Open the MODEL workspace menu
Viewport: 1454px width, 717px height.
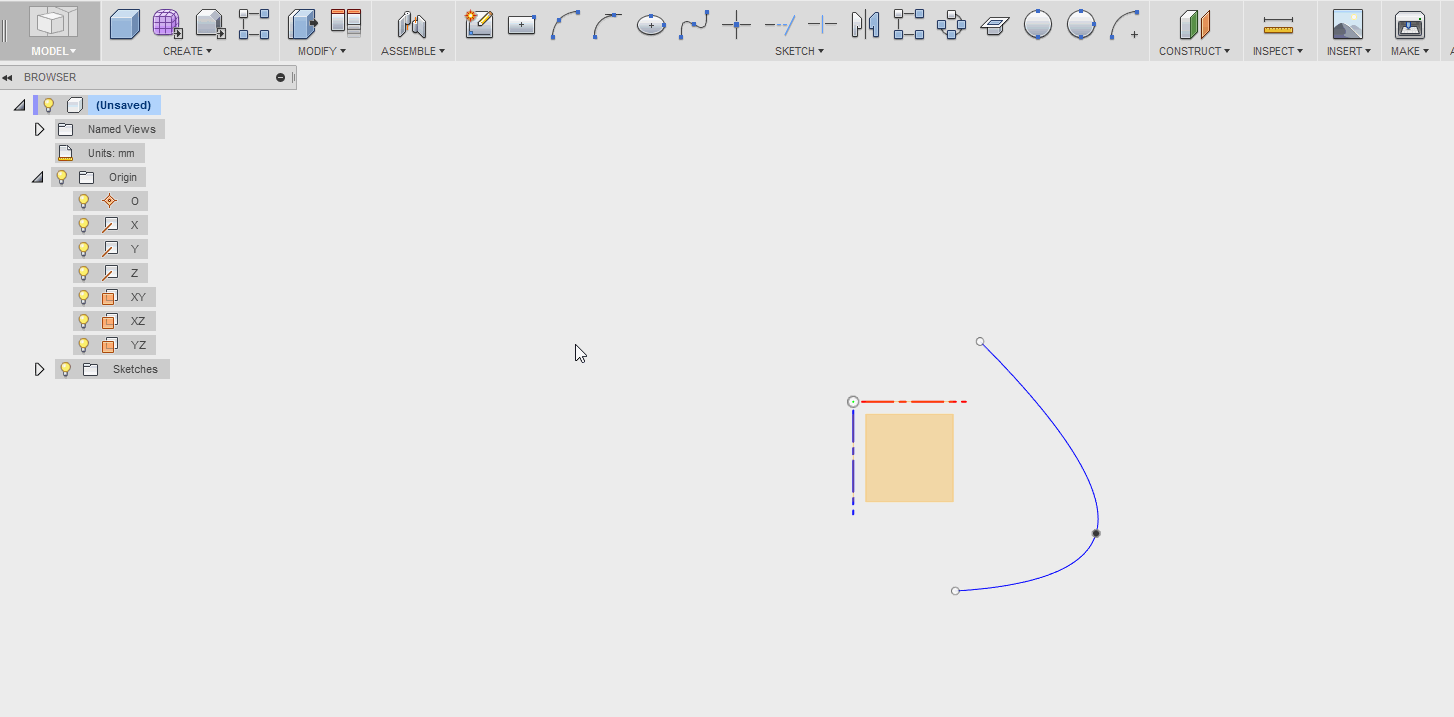click(x=51, y=51)
